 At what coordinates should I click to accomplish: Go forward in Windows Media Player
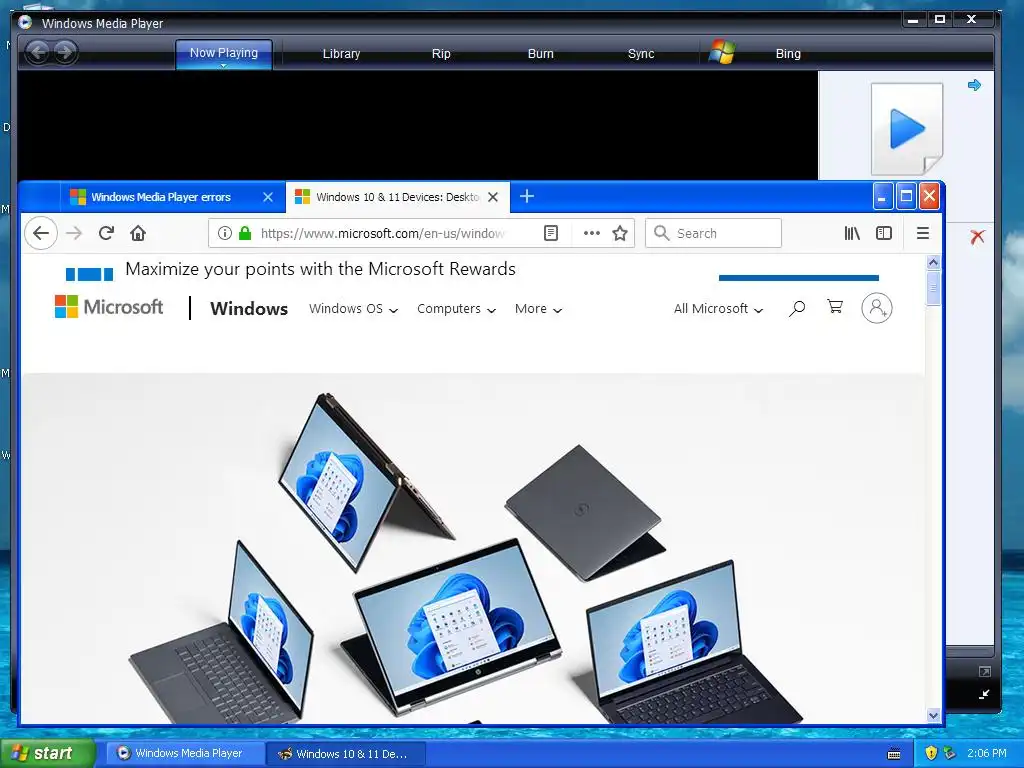tap(65, 52)
